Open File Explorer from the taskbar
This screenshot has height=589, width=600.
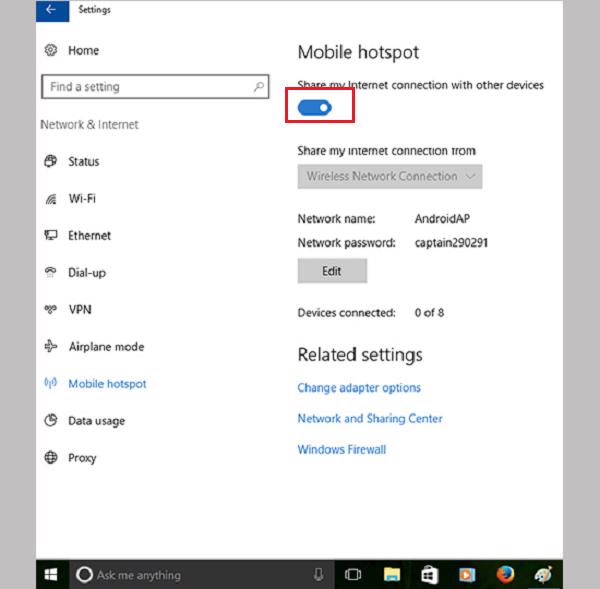(392, 575)
